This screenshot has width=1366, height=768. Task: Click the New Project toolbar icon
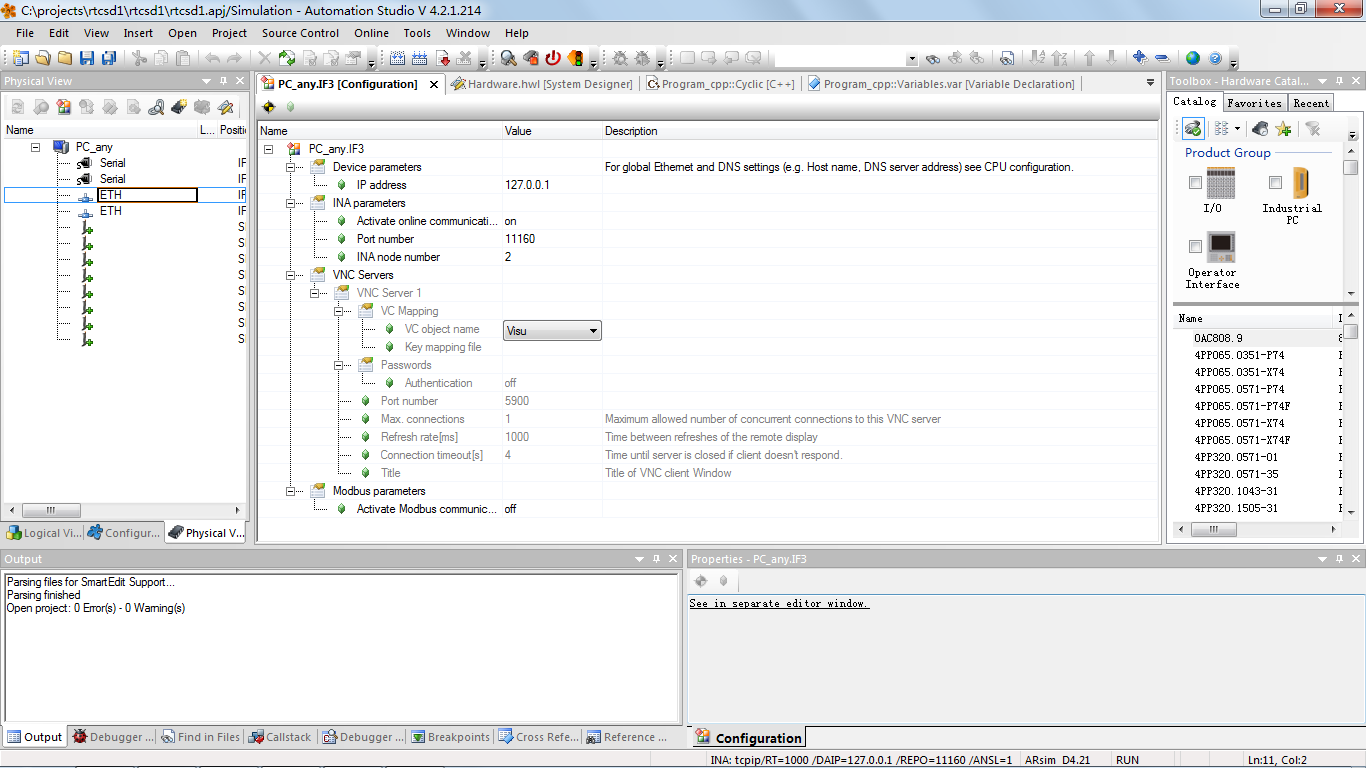(21, 58)
